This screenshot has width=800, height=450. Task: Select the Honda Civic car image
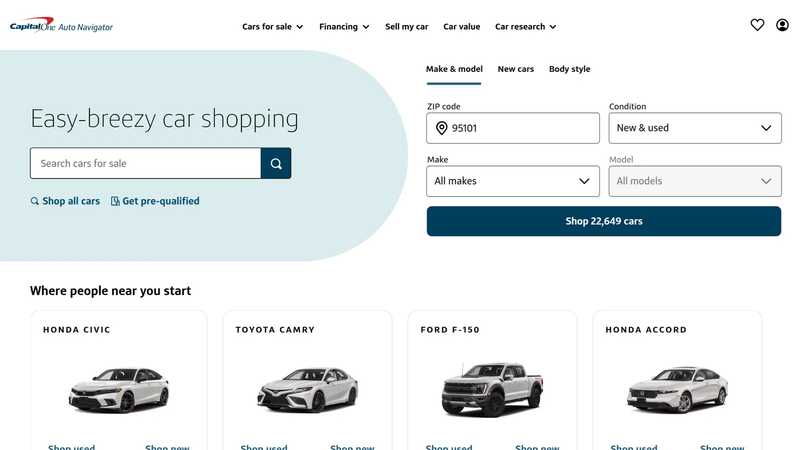tap(118, 389)
